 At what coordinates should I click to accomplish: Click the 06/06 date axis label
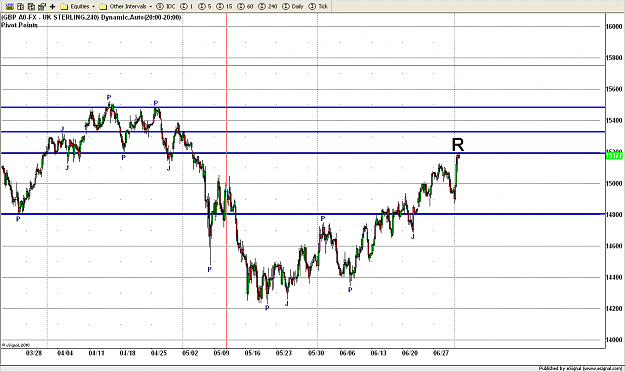coord(347,353)
